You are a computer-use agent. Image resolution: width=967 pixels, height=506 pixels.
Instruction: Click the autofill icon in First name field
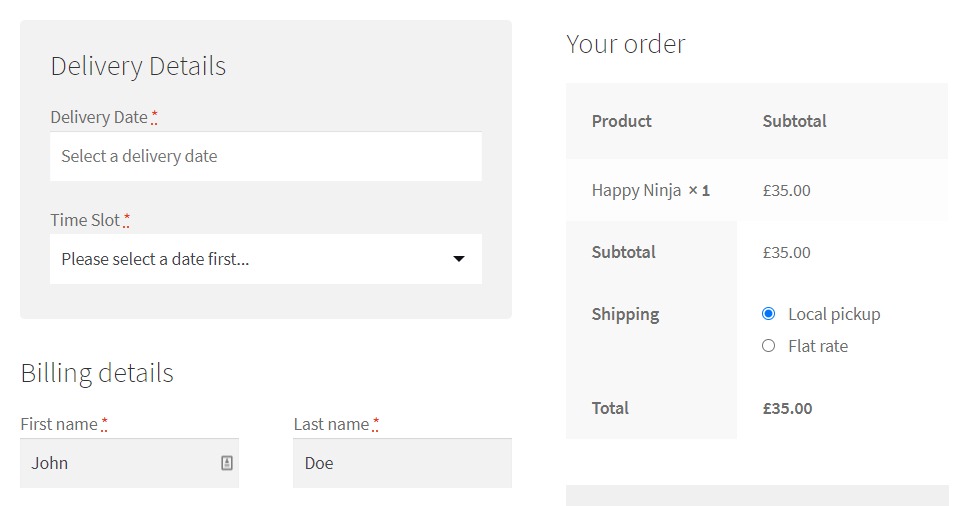coord(227,463)
